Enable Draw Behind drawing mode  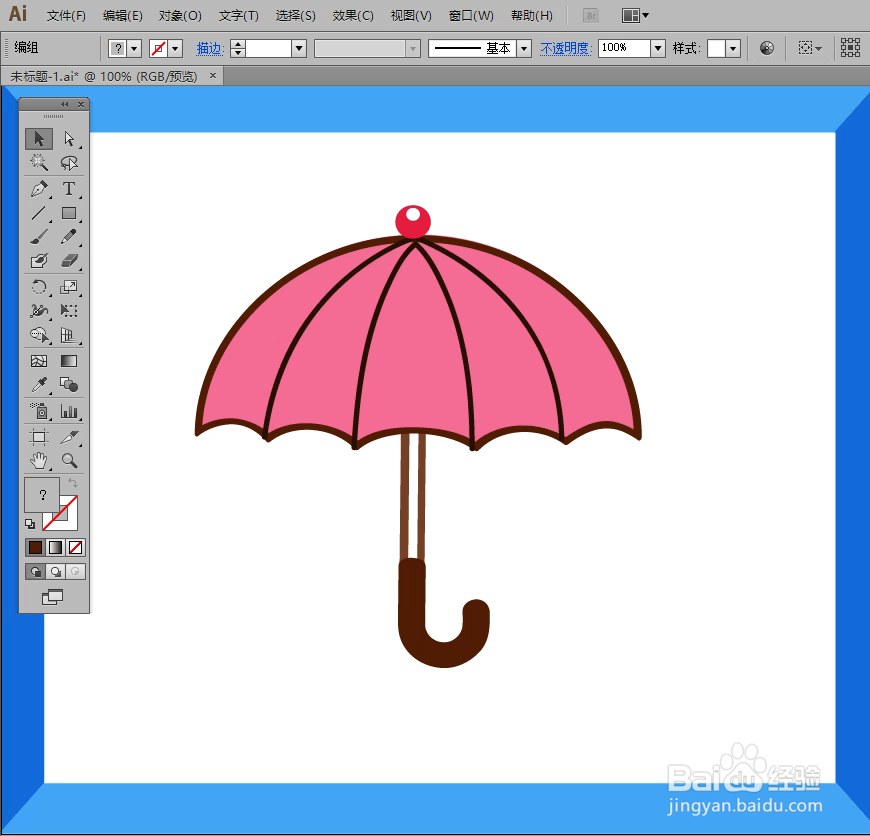tap(57, 571)
